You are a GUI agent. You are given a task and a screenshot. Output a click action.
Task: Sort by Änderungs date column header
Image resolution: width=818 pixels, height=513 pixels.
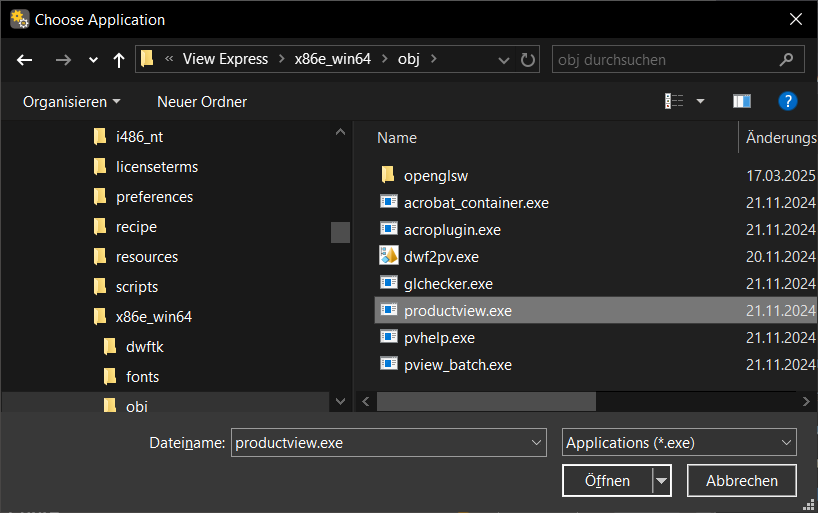pos(781,138)
